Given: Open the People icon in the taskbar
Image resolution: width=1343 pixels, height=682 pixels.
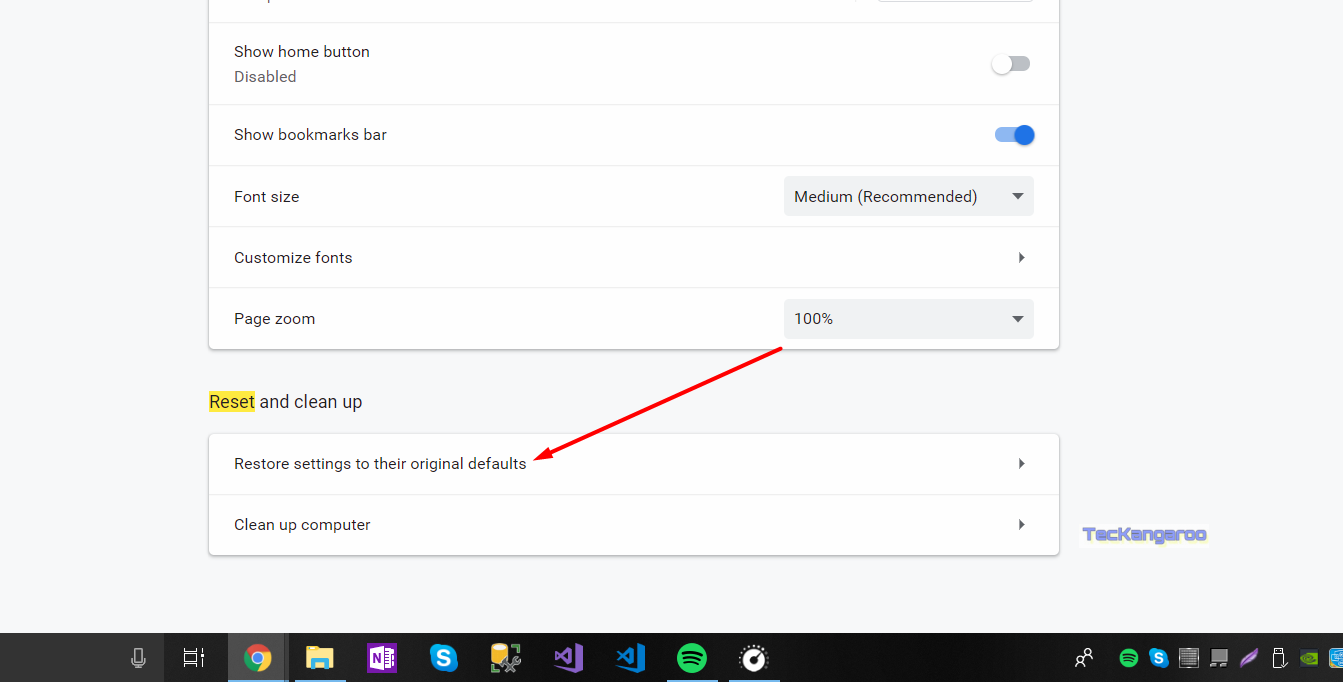Looking at the screenshot, I should click(x=1084, y=658).
